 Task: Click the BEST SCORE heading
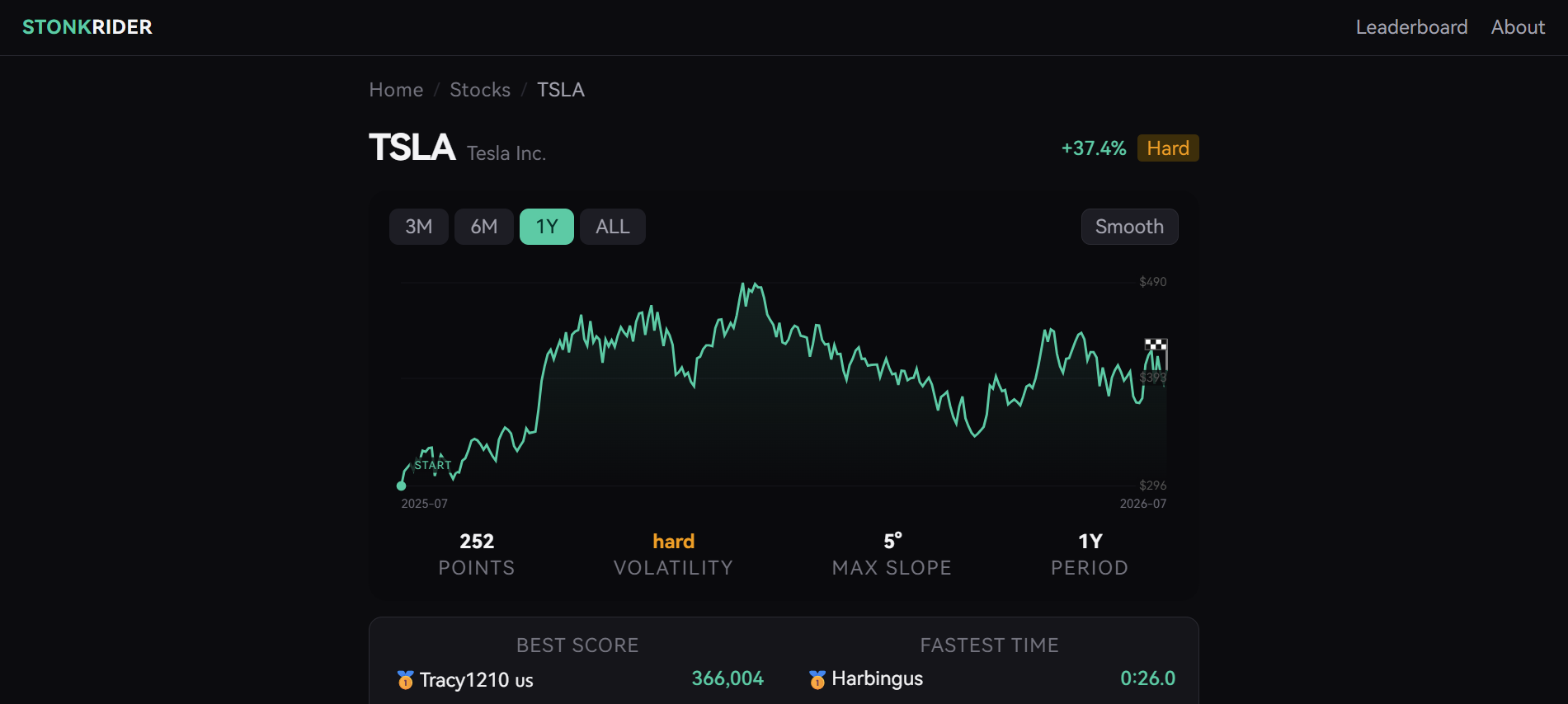(x=577, y=645)
